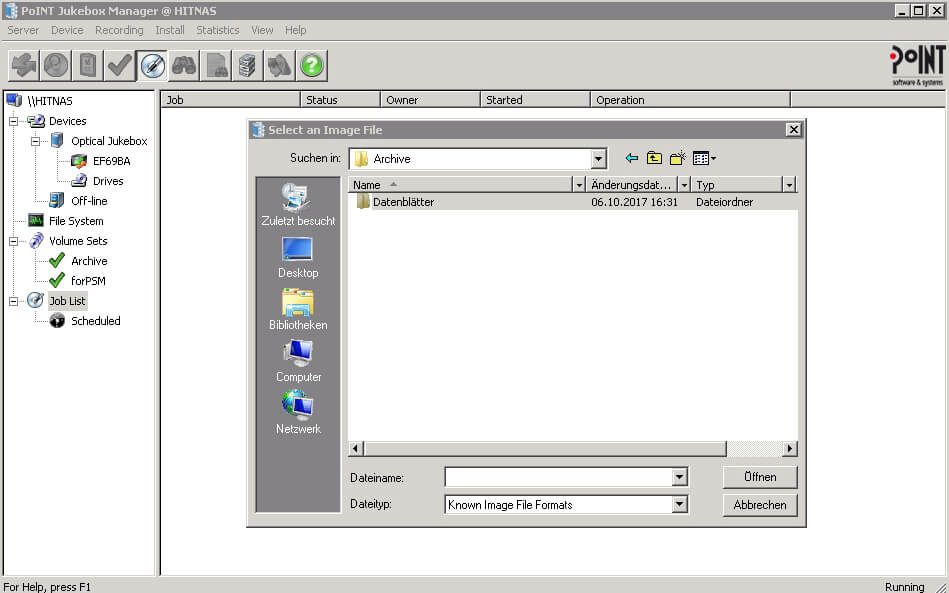Click the file list scroll right arrow
Image resolution: width=949 pixels, height=593 pixels.
789,448
